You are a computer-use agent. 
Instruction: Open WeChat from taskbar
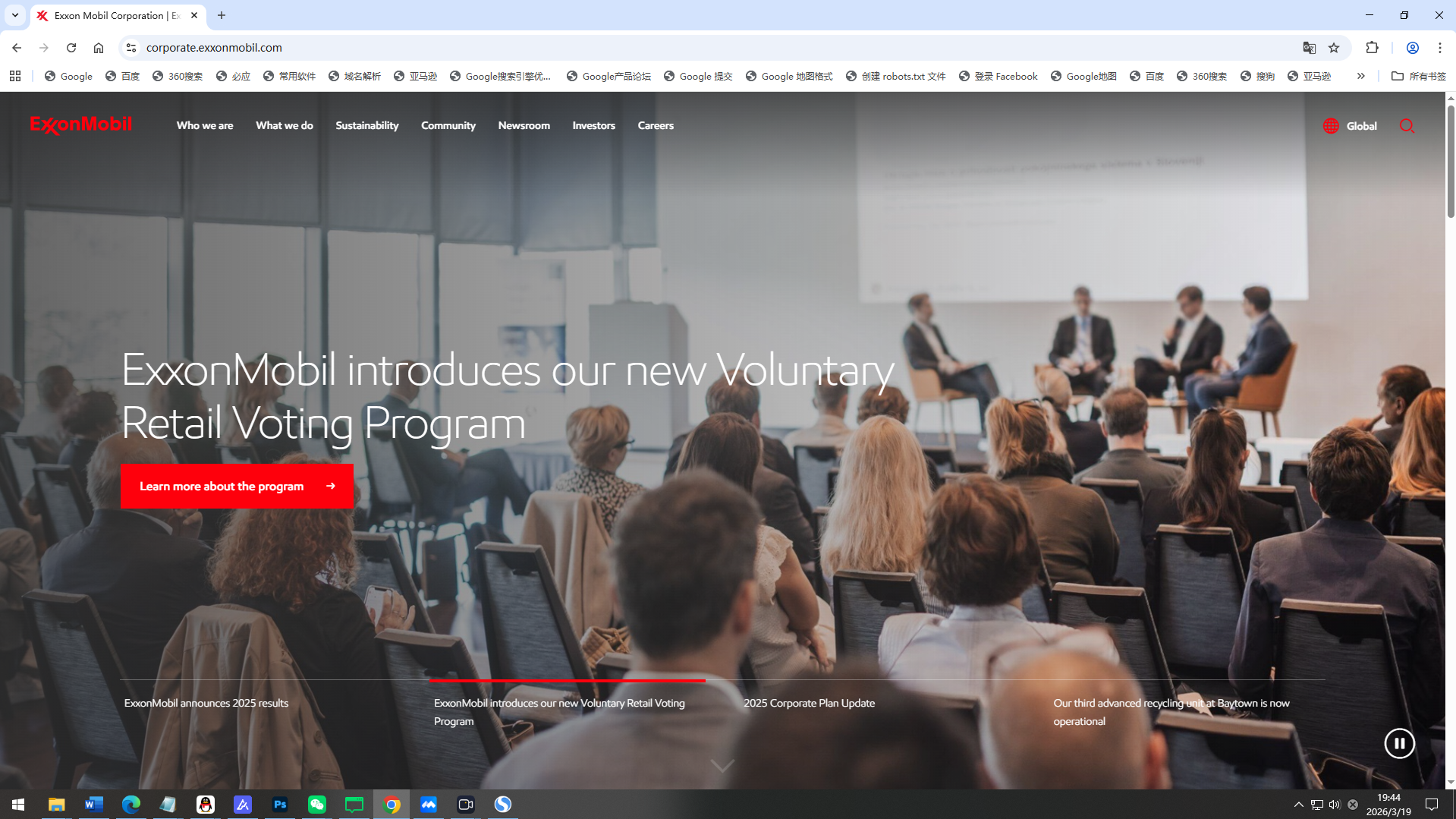[317, 804]
